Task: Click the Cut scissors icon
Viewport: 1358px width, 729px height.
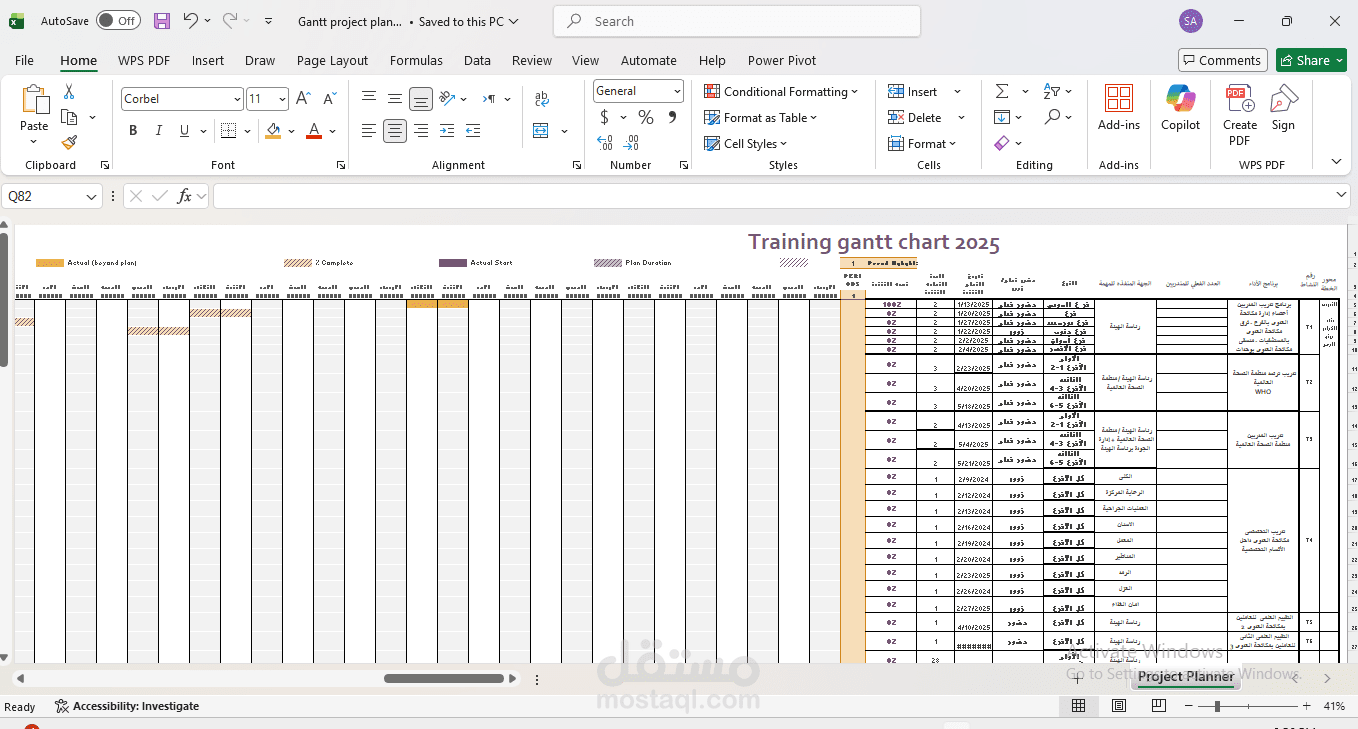Action: (x=69, y=92)
